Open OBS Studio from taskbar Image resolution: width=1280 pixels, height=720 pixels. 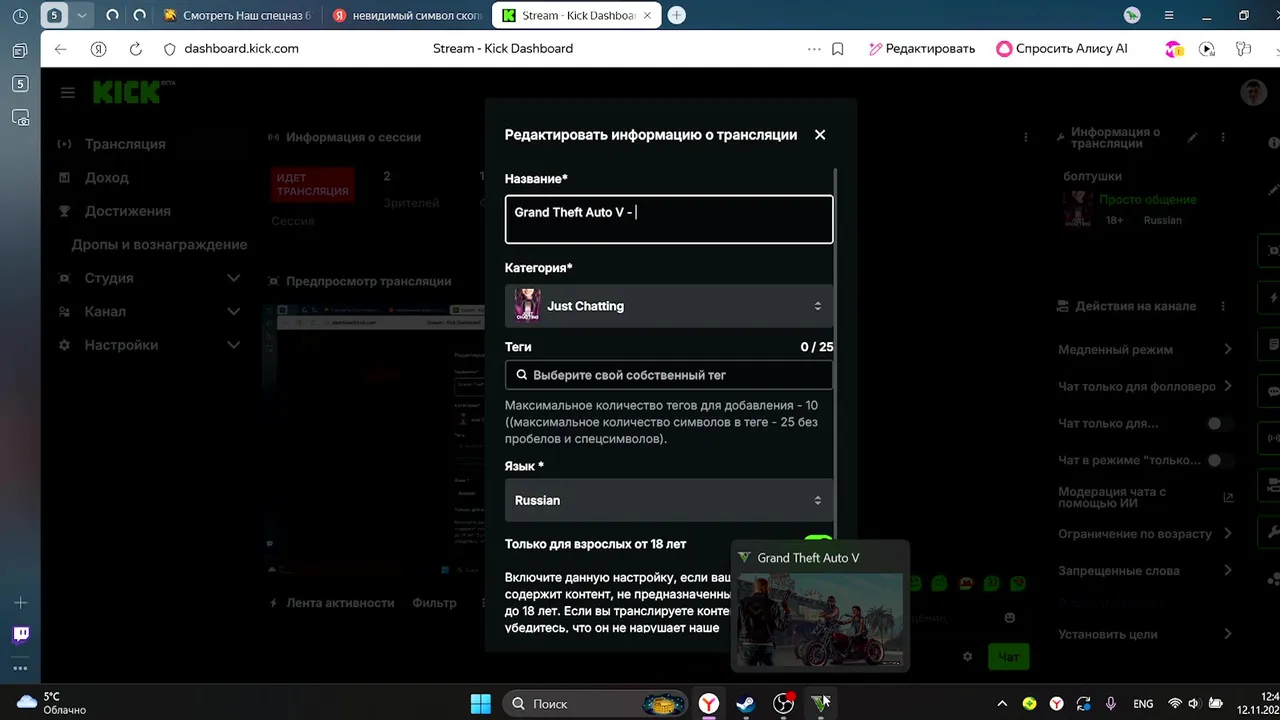[x=783, y=704]
